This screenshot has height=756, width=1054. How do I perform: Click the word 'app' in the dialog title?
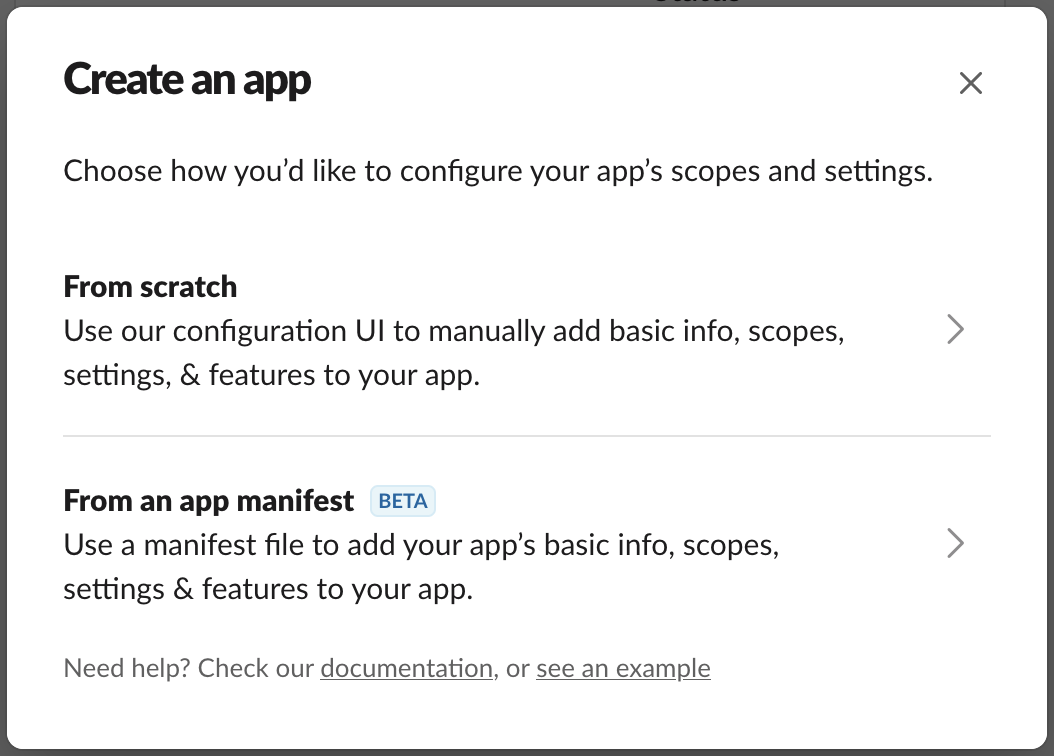click(x=277, y=83)
